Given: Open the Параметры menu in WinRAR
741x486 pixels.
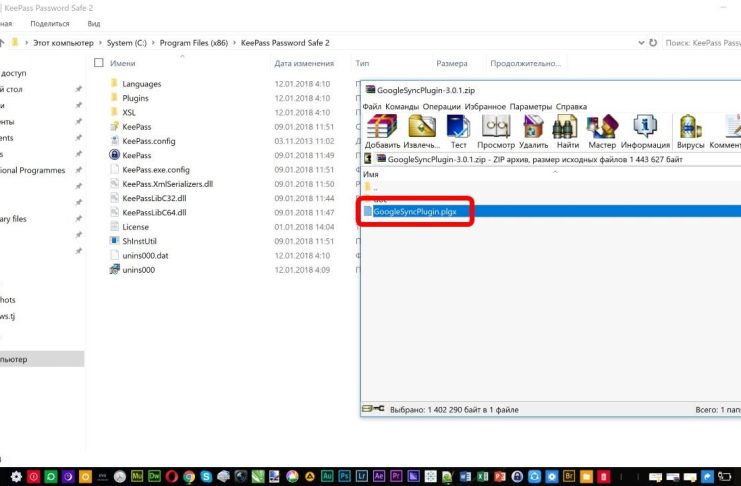Looking at the screenshot, I should tap(531, 106).
